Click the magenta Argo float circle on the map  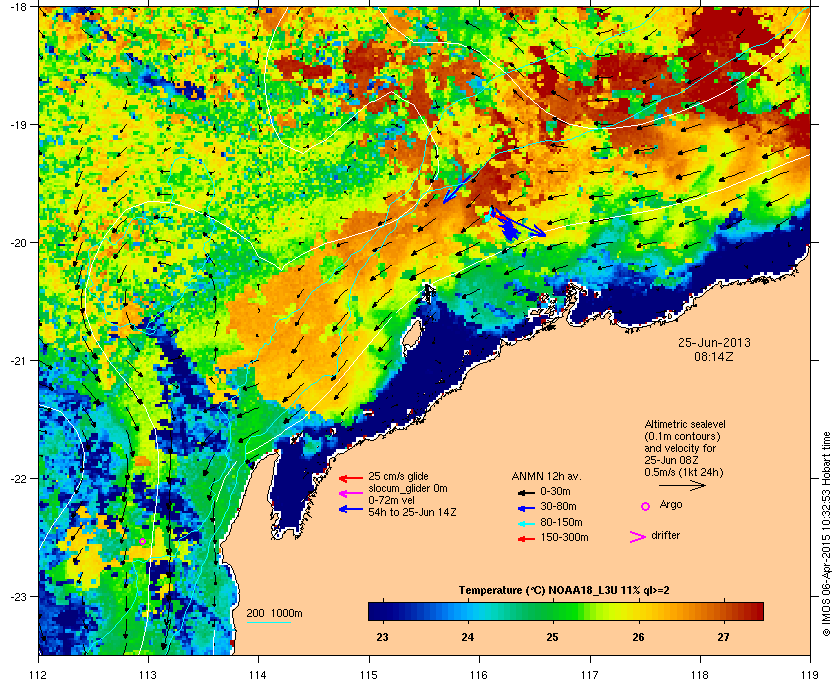point(142,542)
